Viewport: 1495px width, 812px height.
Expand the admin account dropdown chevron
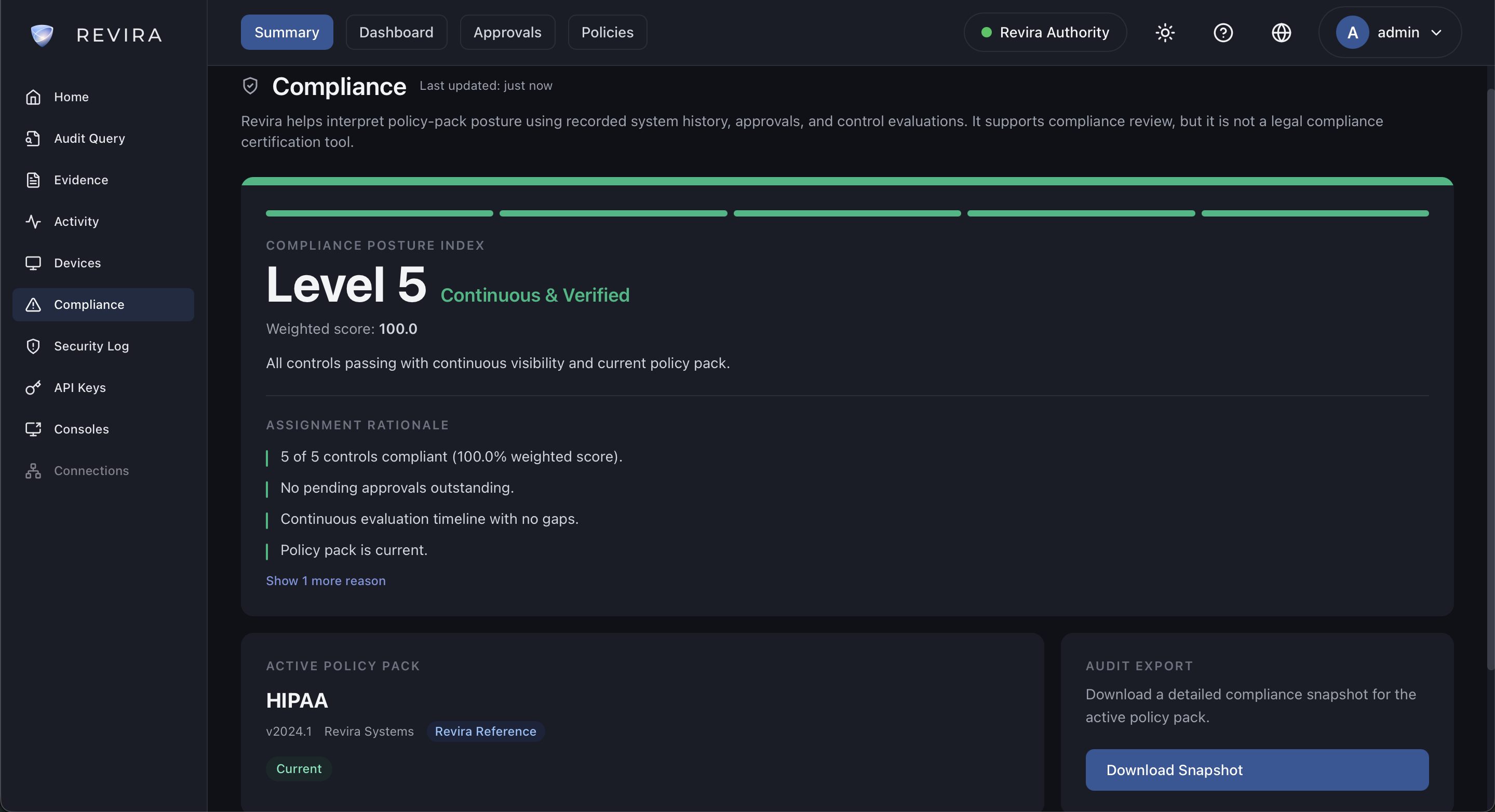pos(1436,33)
